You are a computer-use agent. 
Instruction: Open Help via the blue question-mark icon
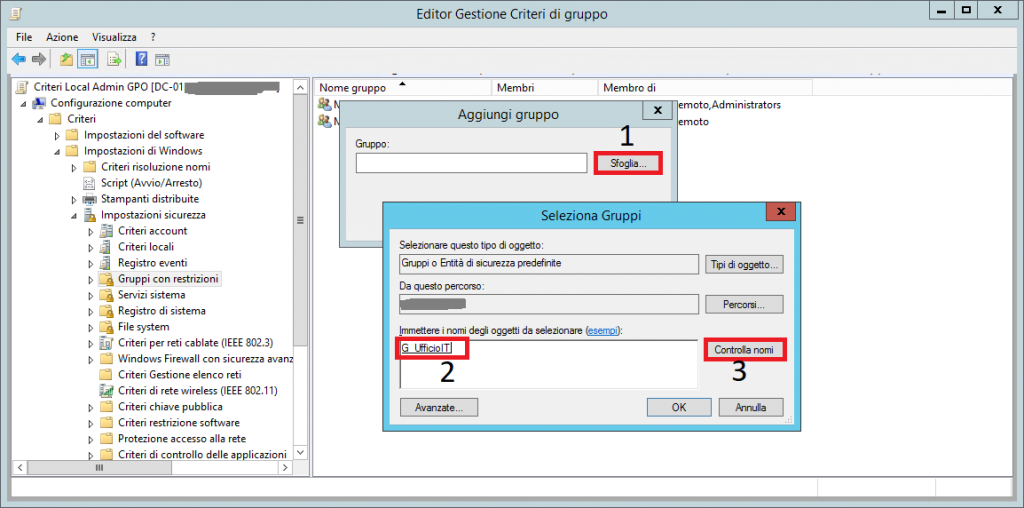click(x=142, y=59)
